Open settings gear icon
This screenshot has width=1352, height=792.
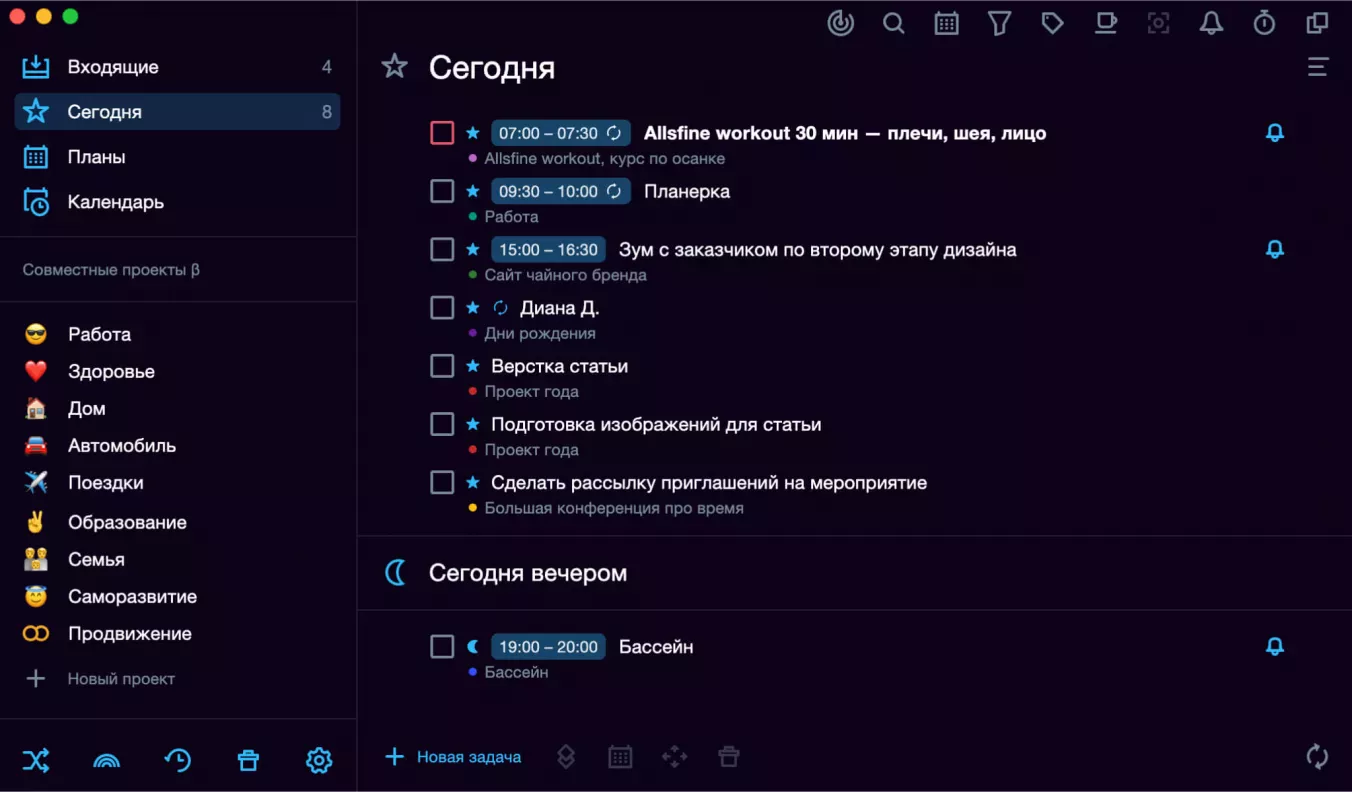319,761
